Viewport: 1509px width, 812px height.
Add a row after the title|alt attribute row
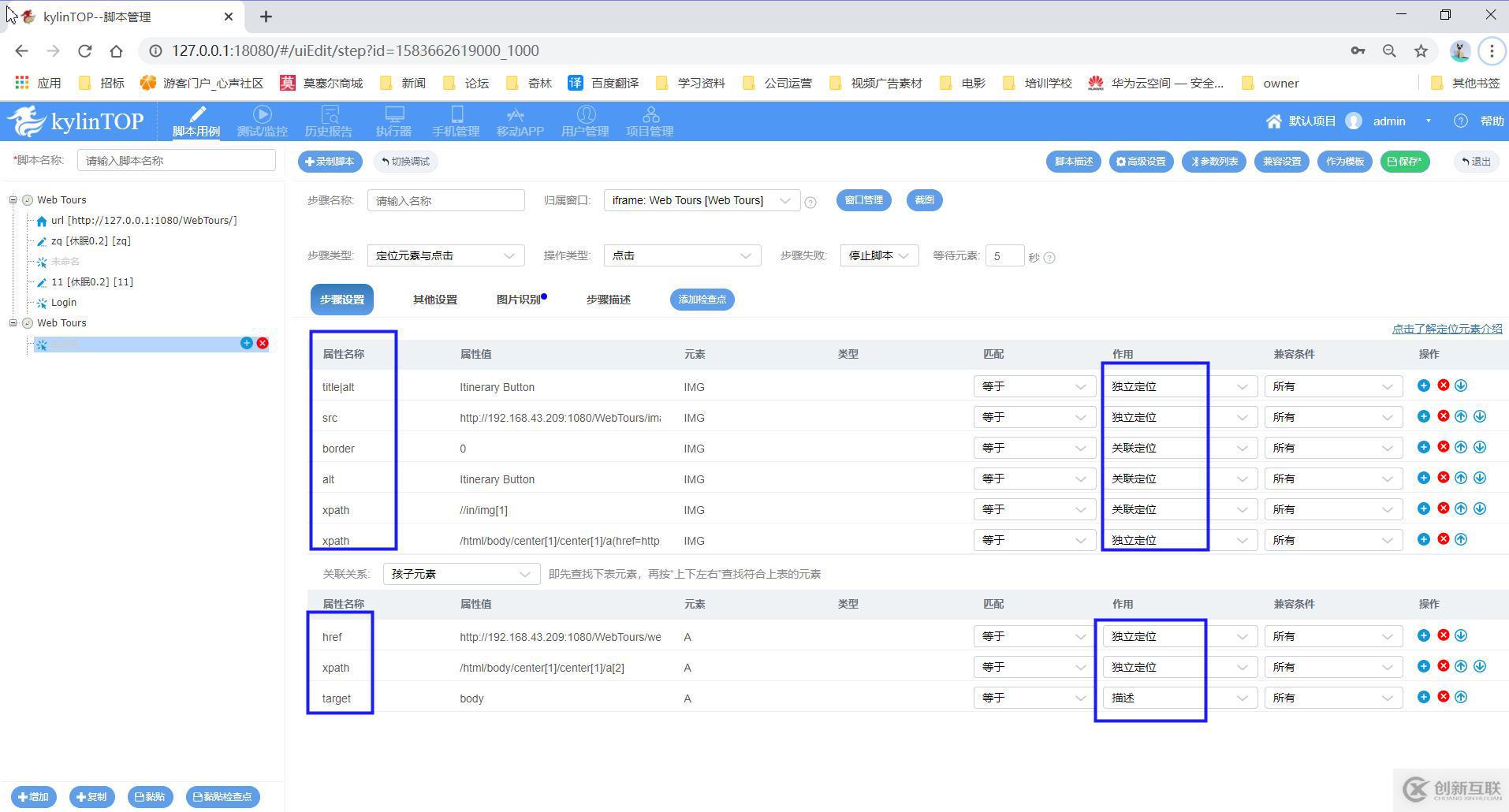(x=1423, y=386)
